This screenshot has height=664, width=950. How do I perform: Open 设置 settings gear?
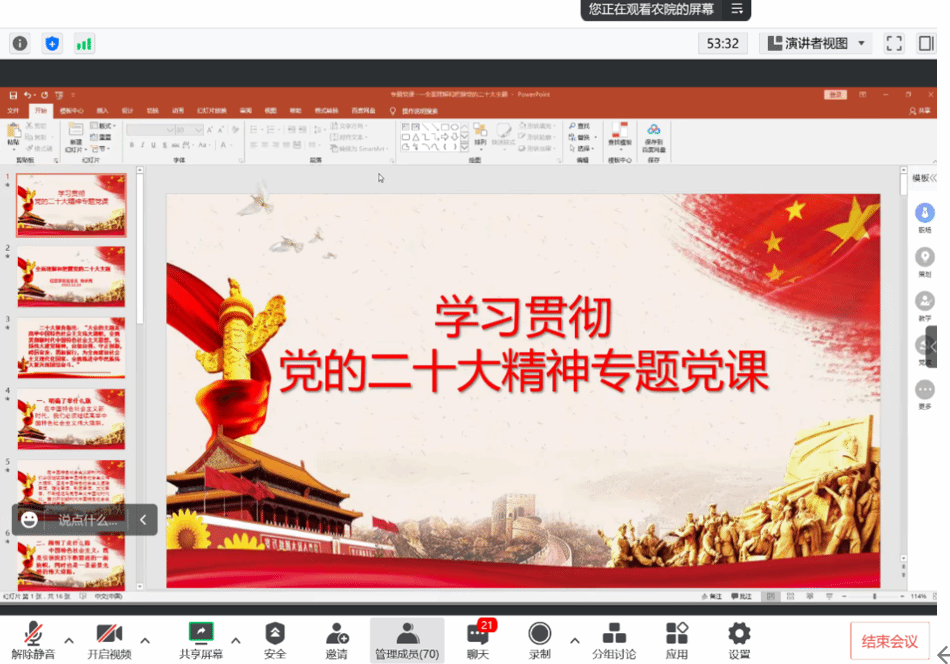739,640
